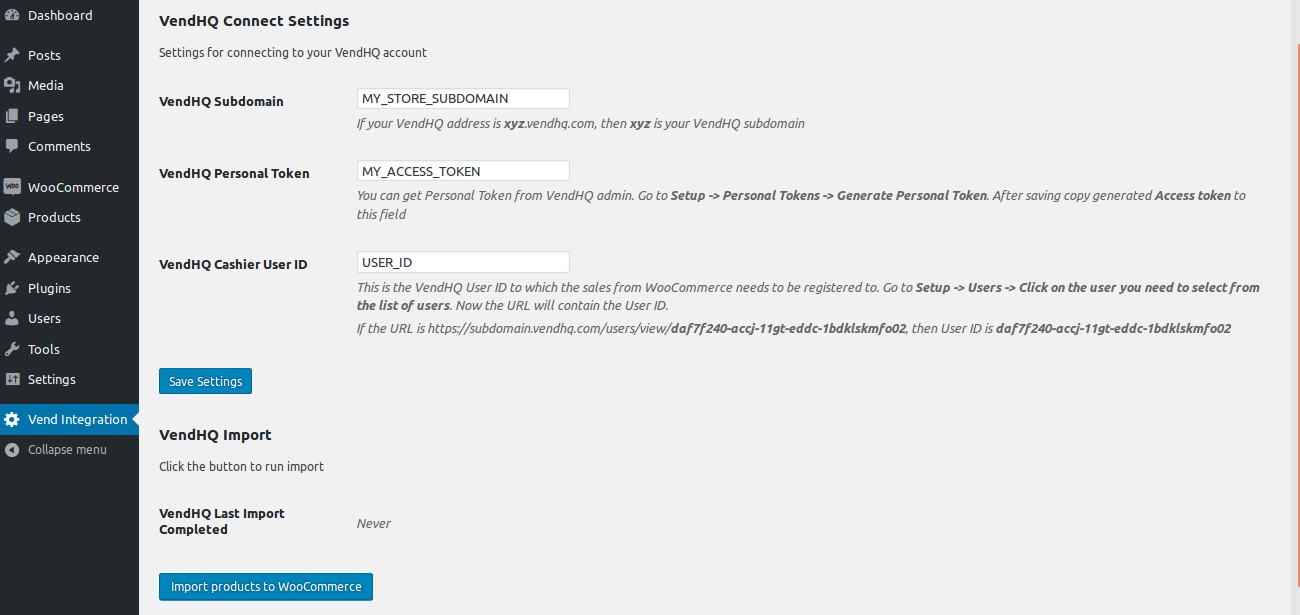
Task: Click the Posts pushpin icon
Action: [12, 55]
